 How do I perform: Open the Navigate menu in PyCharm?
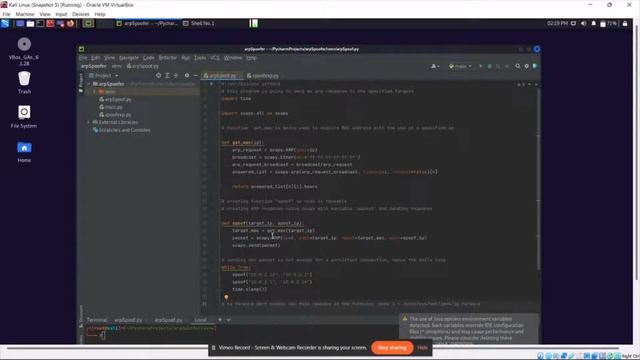point(129,58)
